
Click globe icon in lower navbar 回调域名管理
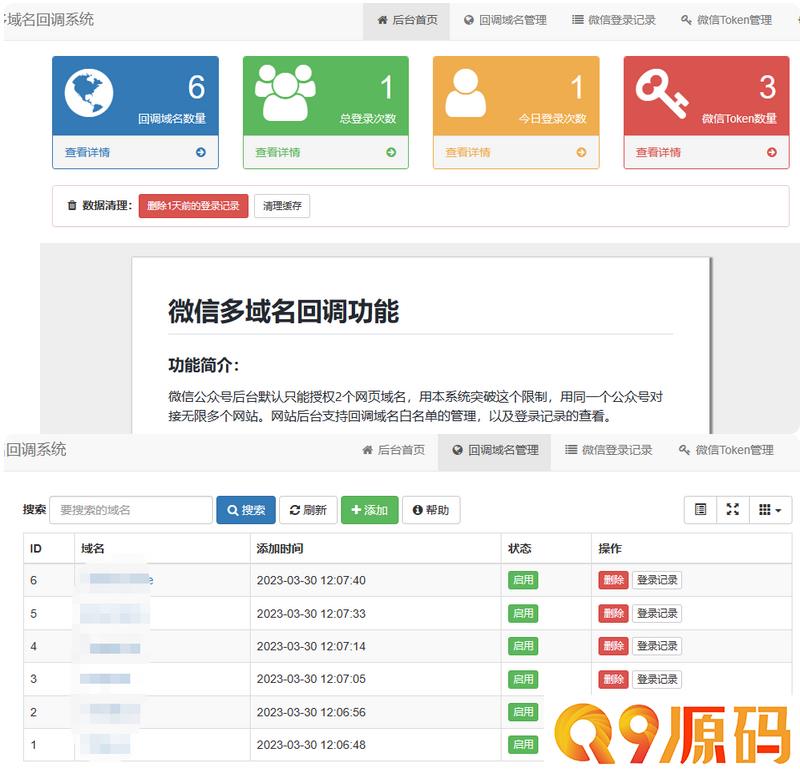(x=457, y=450)
